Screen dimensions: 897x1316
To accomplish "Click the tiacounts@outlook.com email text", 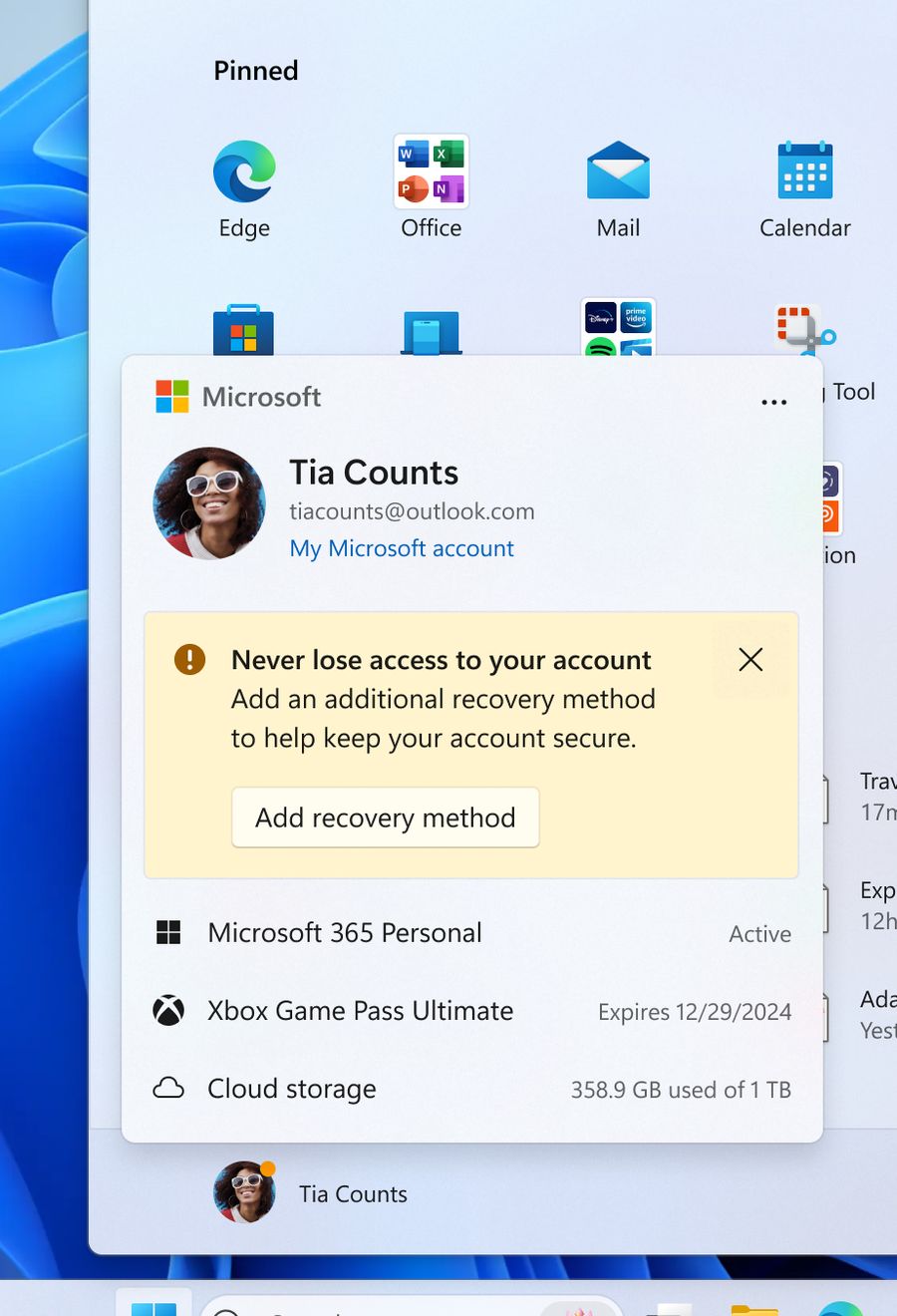I will point(412,511).
